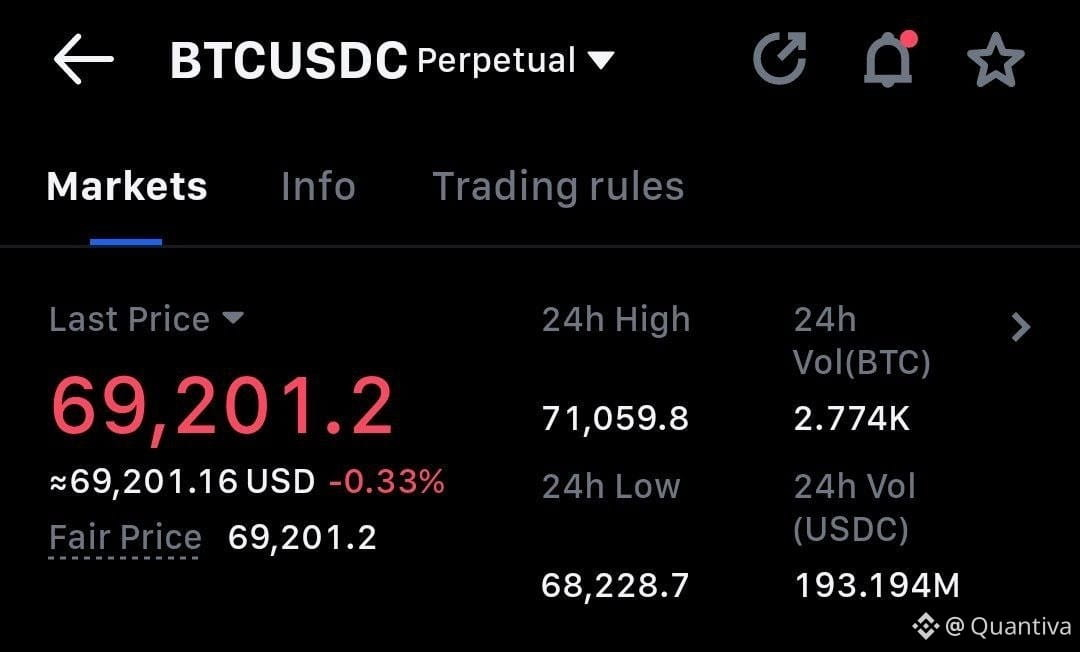Tap the -0.33% change percentage
This screenshot has height=652, width=1080.
click(387, 481)
